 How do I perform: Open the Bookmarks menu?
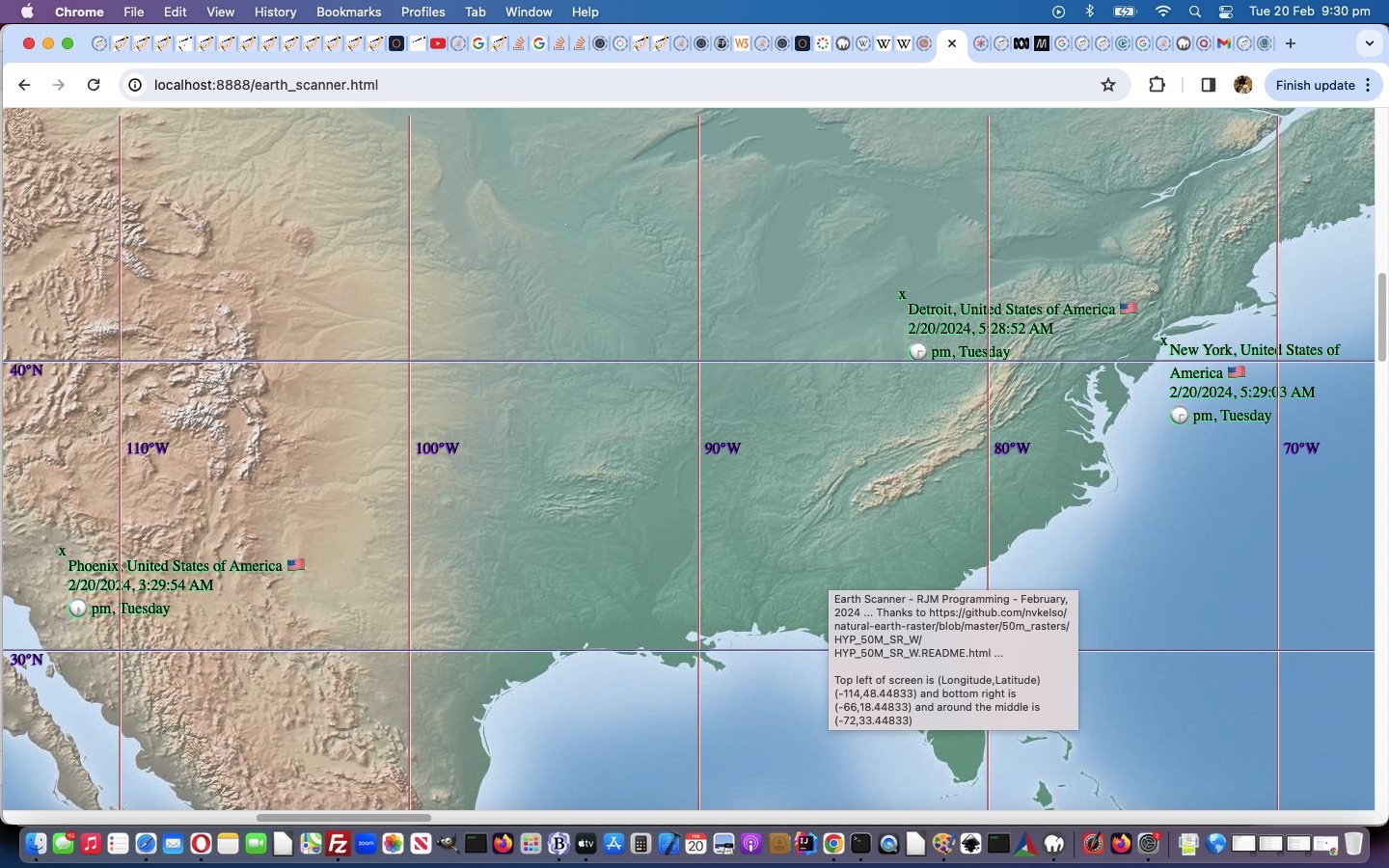[x=348, y=12]
